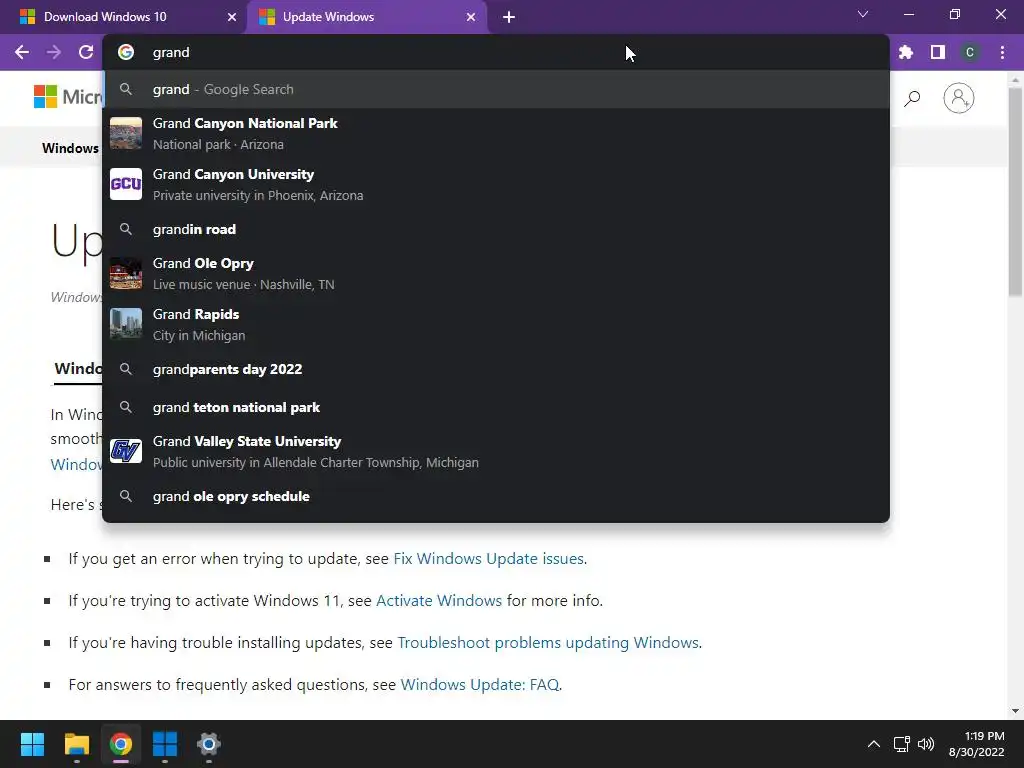Open the blue Windows tile taskbar app

[165, 744]
